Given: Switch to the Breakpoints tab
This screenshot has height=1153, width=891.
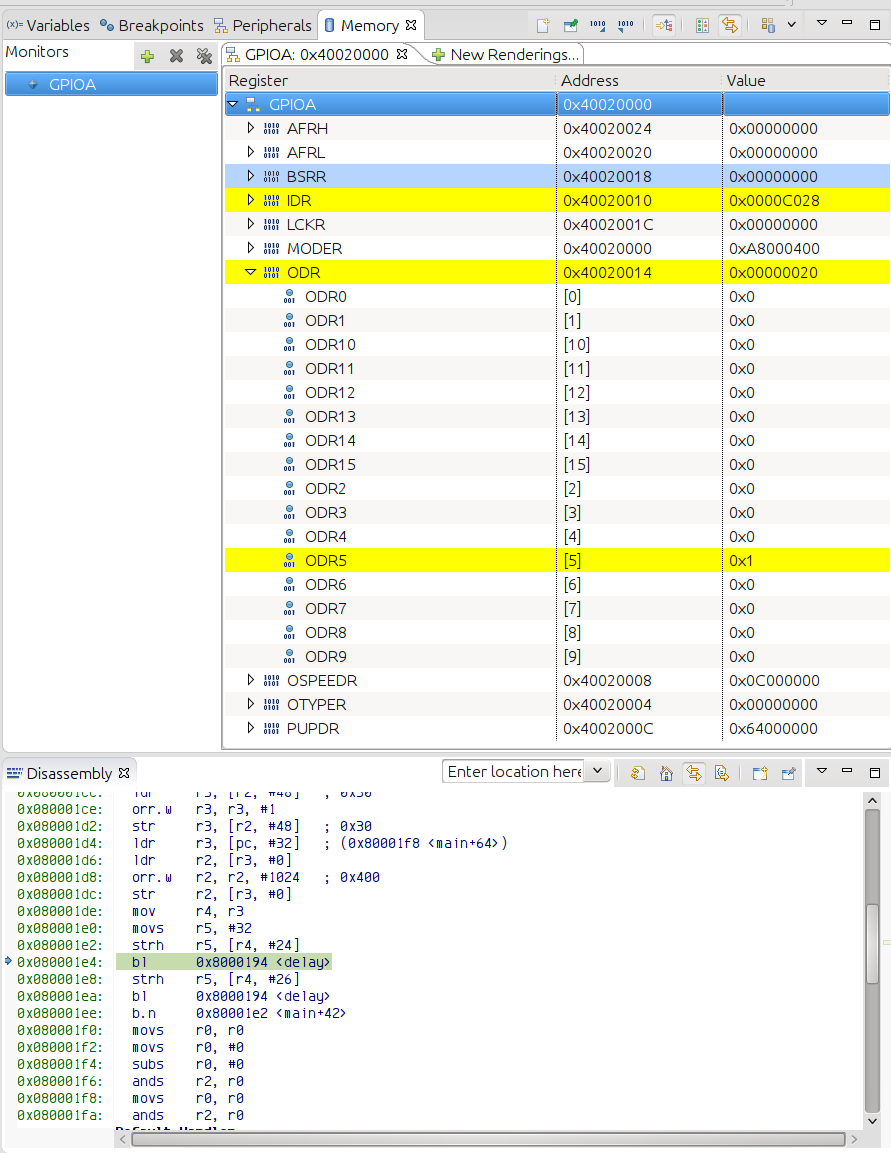Looking at the screenshot, I should click(x=151, y=26).
